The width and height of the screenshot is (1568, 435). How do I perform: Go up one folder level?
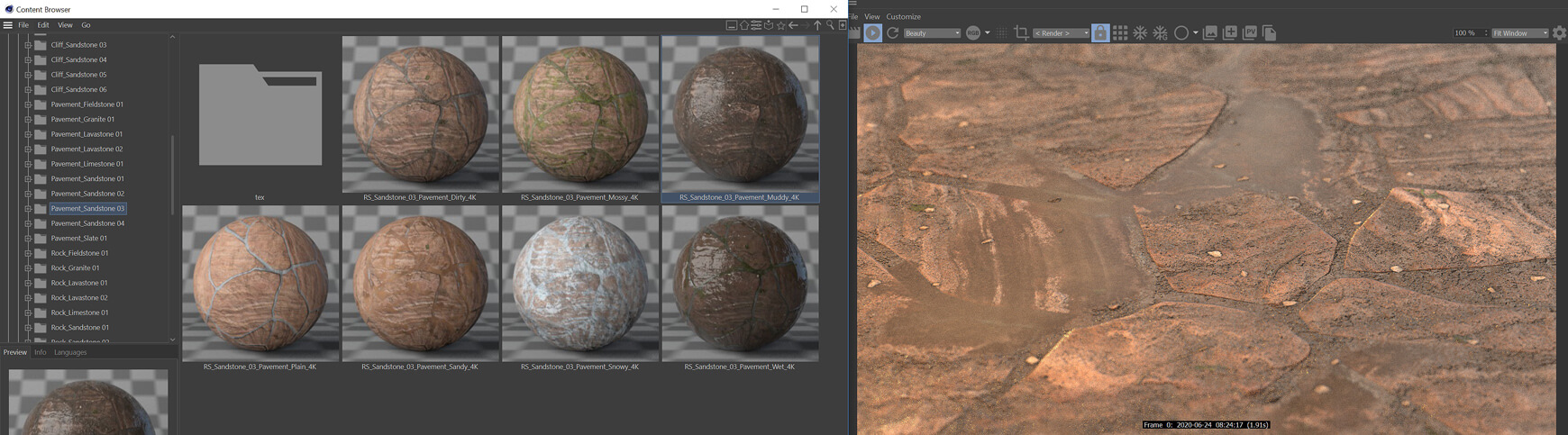click(817, 25)
